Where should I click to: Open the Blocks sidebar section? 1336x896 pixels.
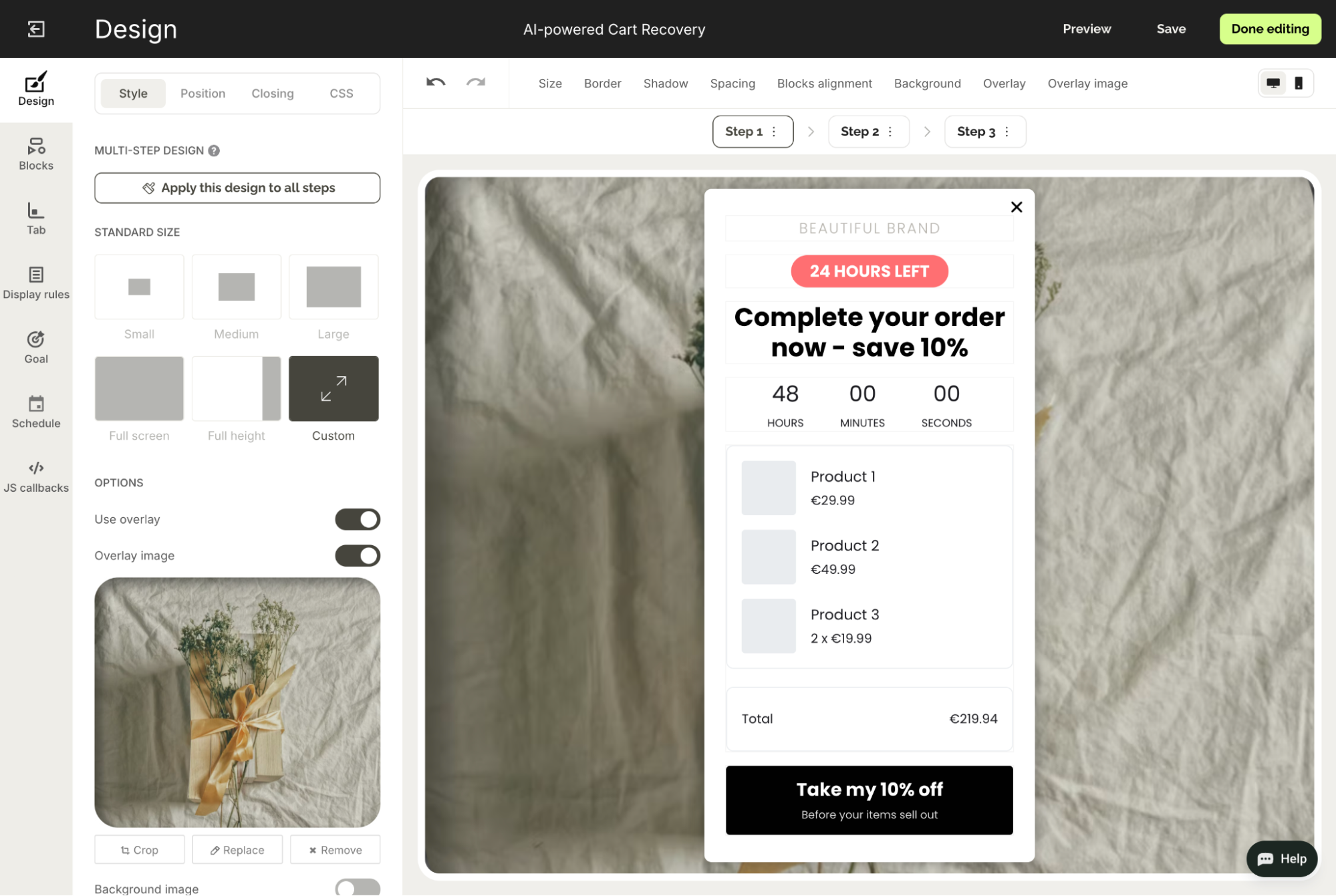coord(36,154)
